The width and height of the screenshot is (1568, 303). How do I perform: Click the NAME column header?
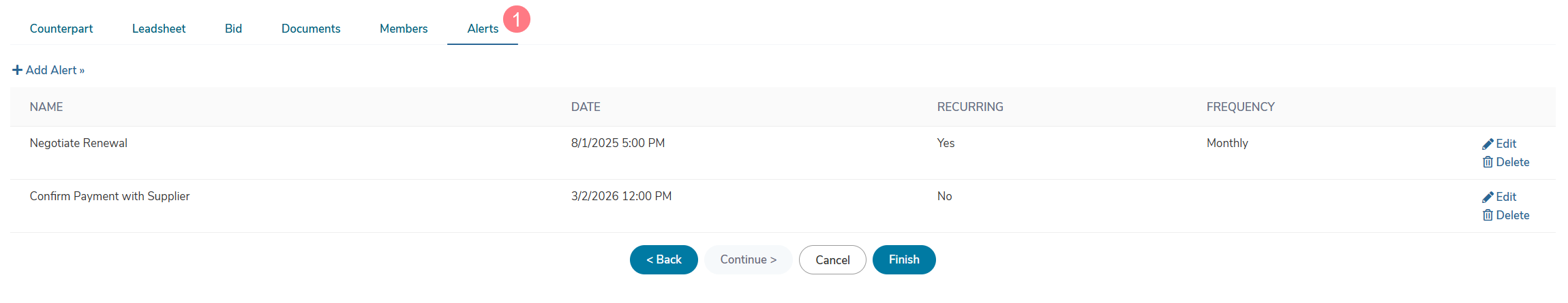tap(46, 107)
